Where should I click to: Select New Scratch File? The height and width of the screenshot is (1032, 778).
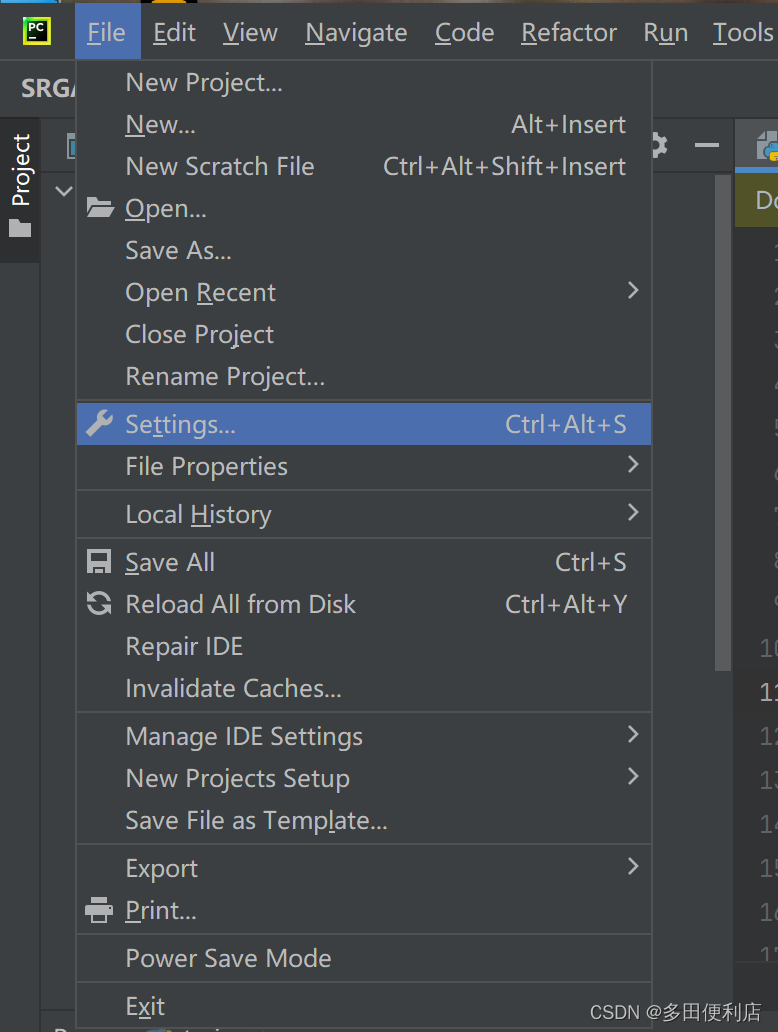[364, 167]
